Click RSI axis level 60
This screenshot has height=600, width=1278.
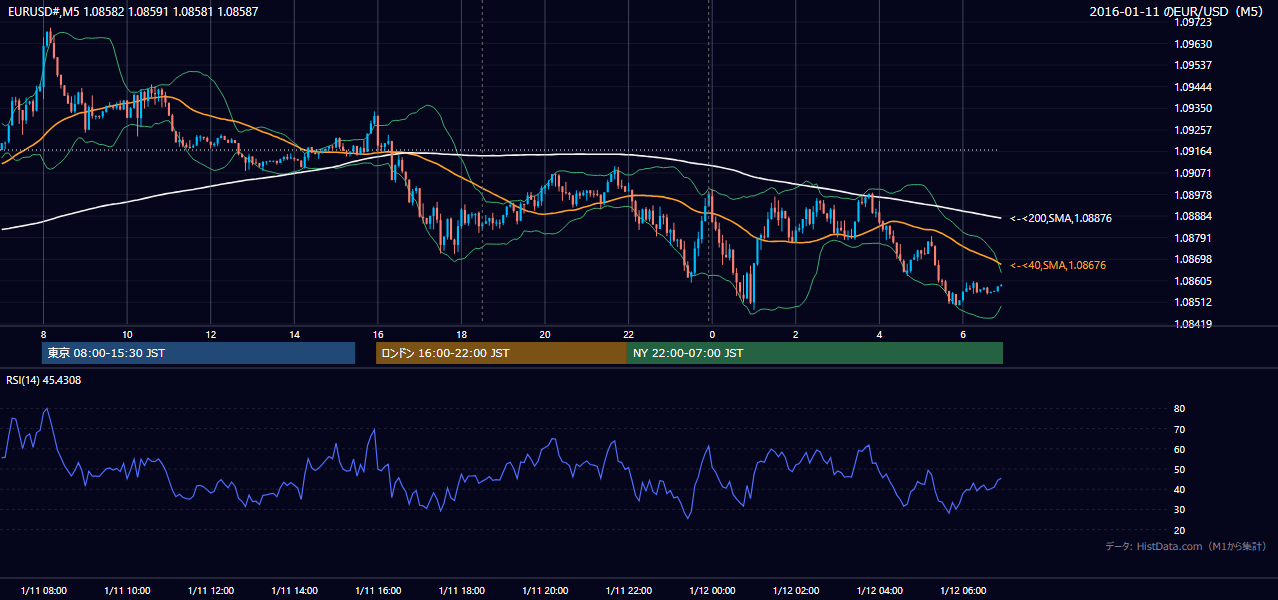pyautogui.click(x=1180, y=449)
